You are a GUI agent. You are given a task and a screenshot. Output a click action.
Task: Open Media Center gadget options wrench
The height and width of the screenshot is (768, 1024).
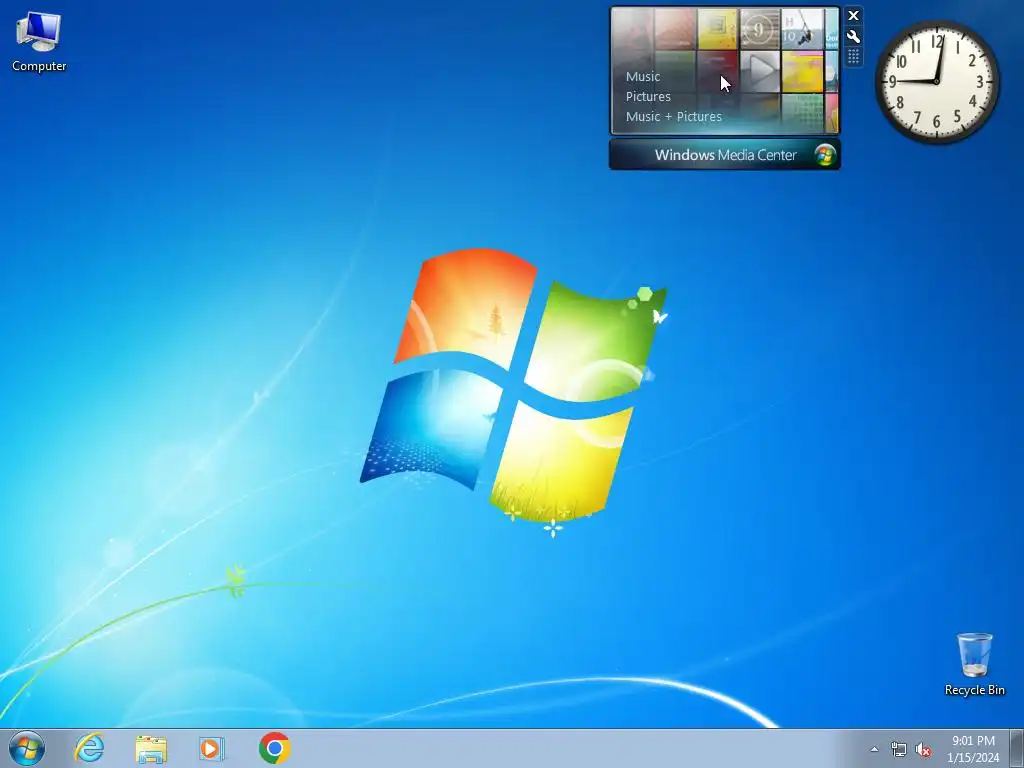click(854, 37)
